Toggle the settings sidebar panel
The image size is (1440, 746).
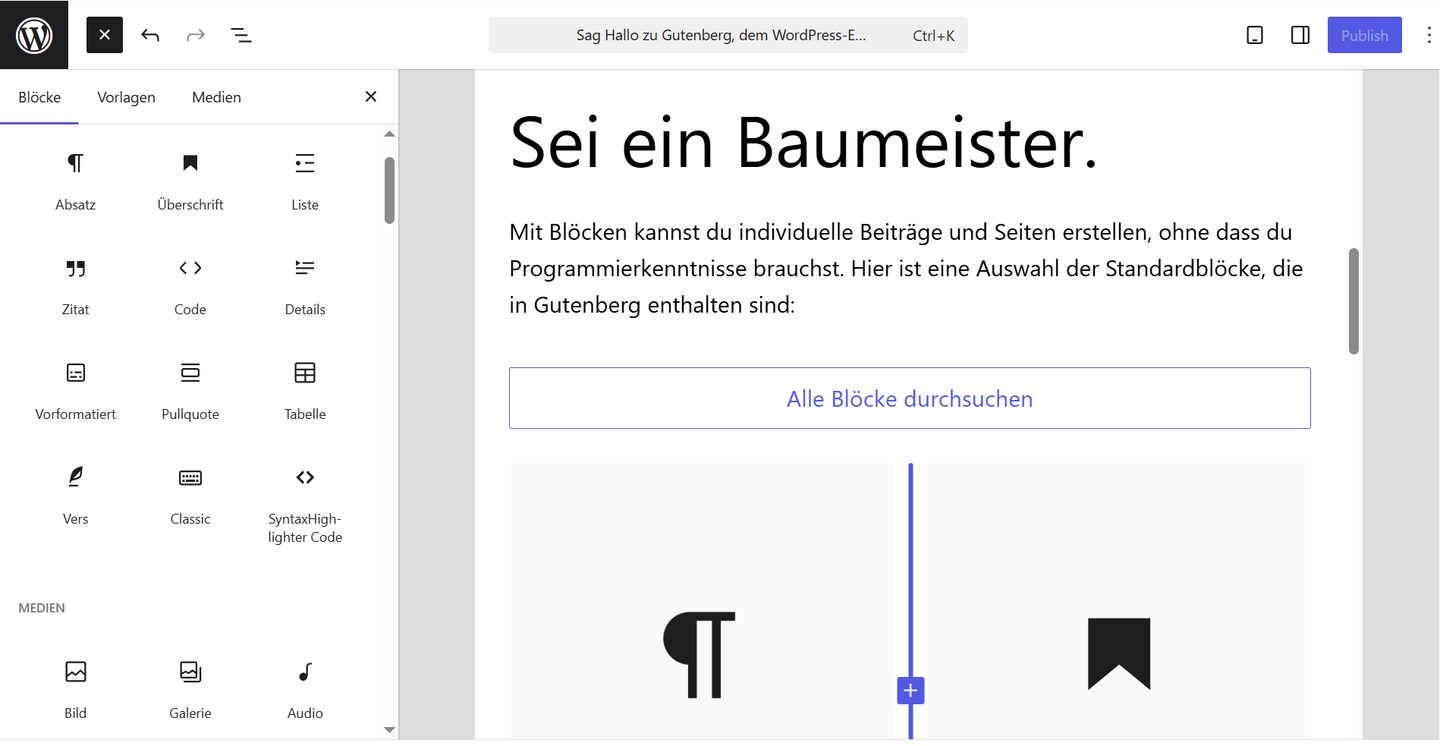(1300, 35)
